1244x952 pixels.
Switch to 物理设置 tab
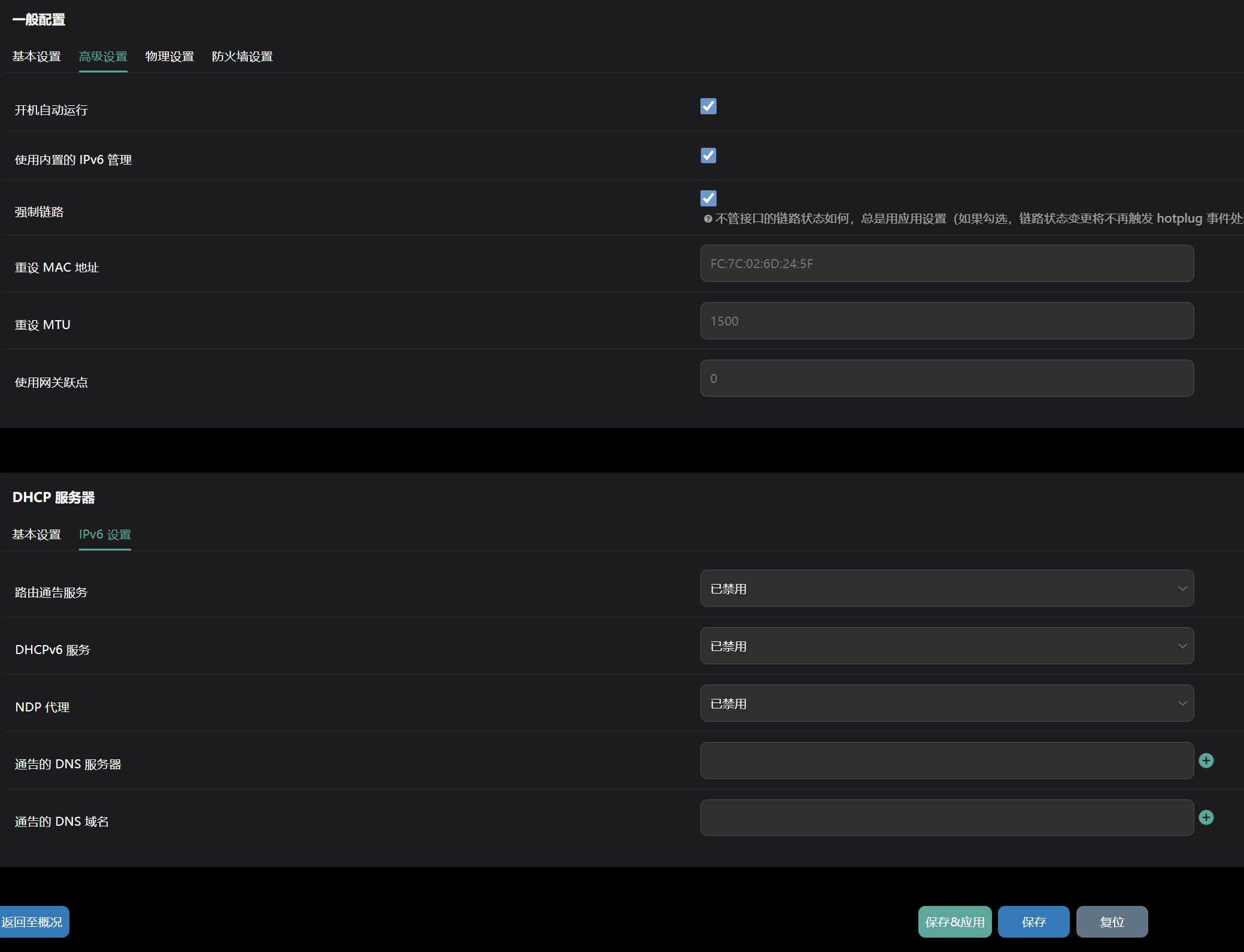coord(169,56)
